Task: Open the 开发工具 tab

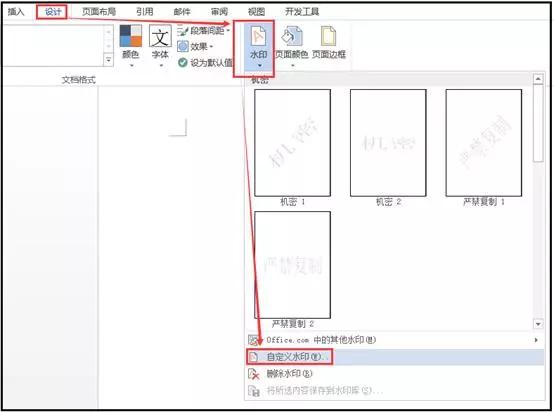Action: click(x=302, y=12)
